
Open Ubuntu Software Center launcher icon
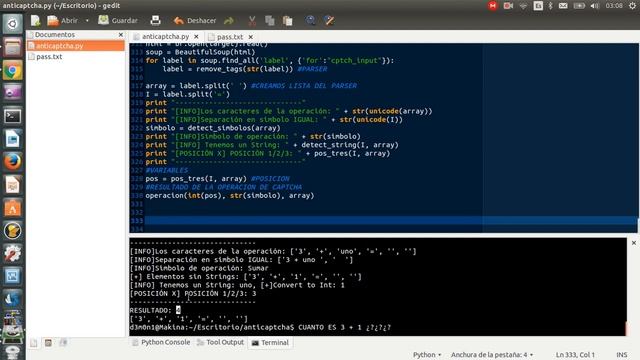12,208
